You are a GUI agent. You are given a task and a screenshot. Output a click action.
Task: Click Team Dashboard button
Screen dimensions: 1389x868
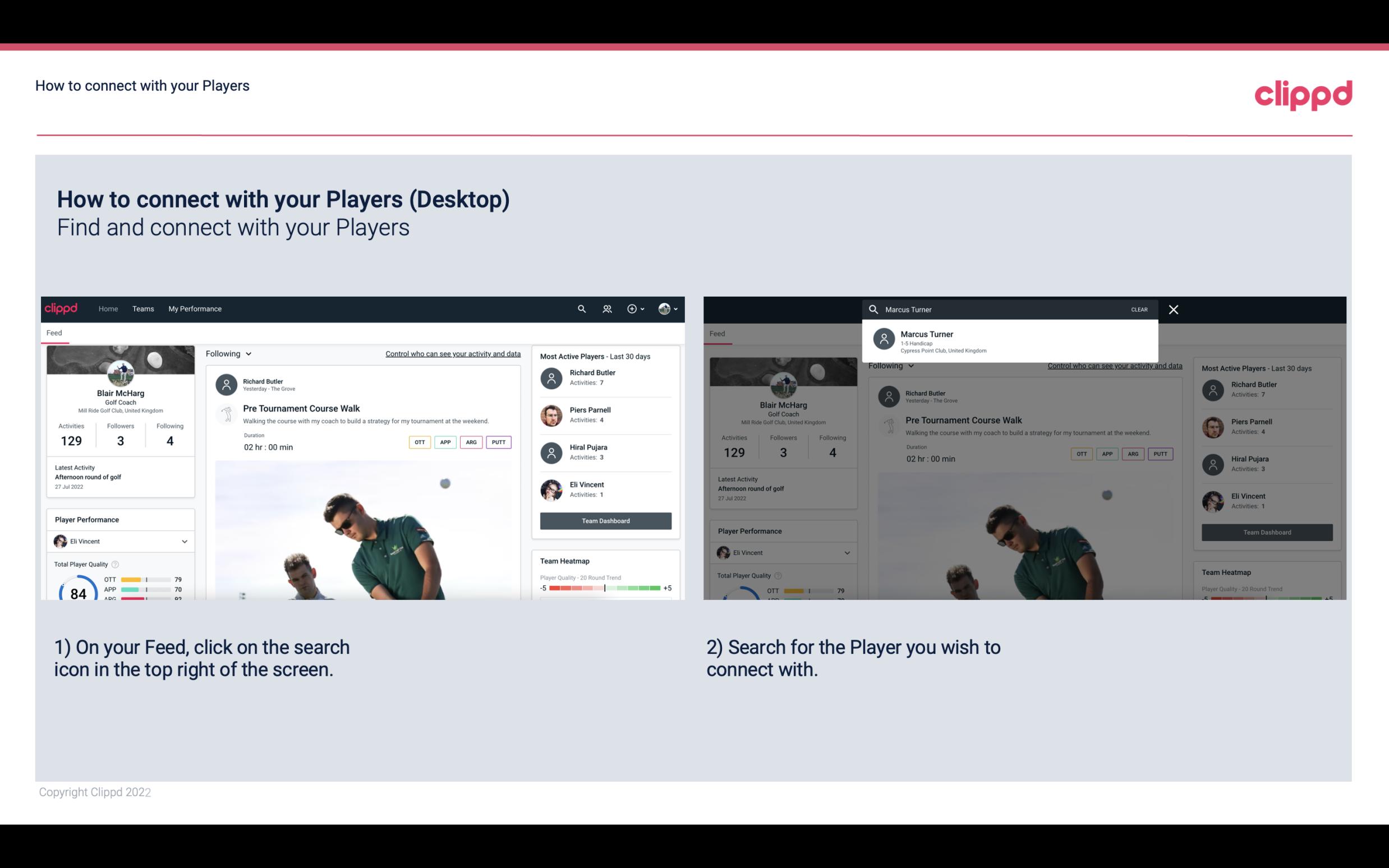[605, 520]
